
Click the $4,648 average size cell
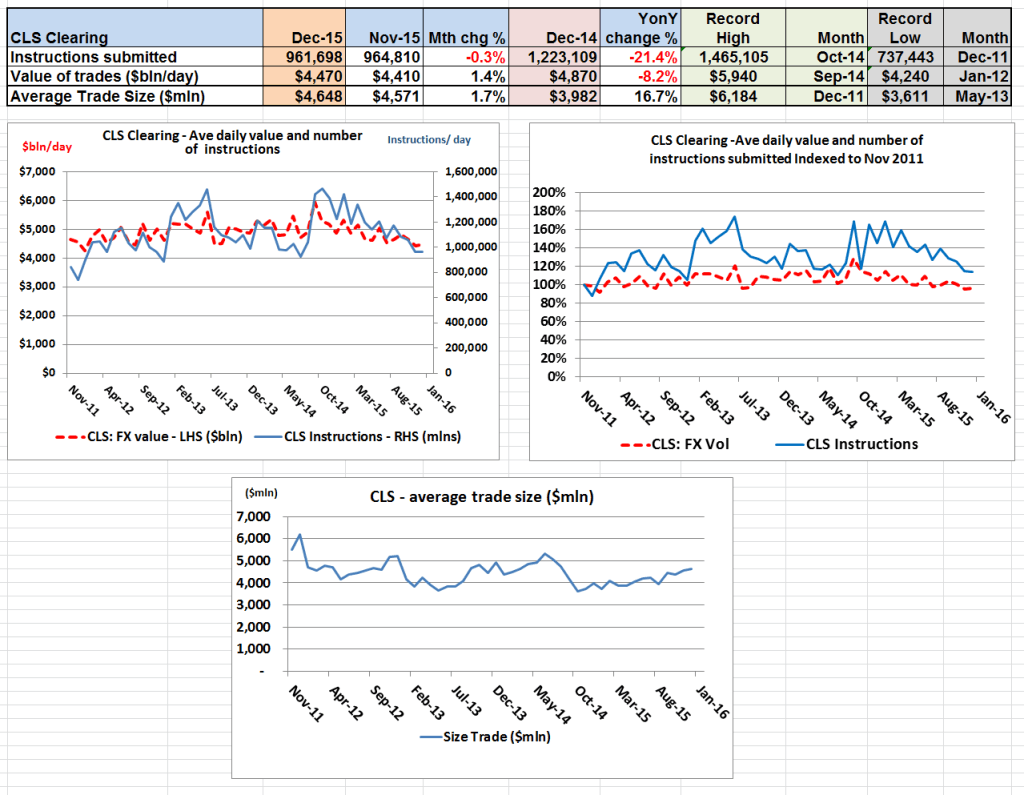coord(304,96)
